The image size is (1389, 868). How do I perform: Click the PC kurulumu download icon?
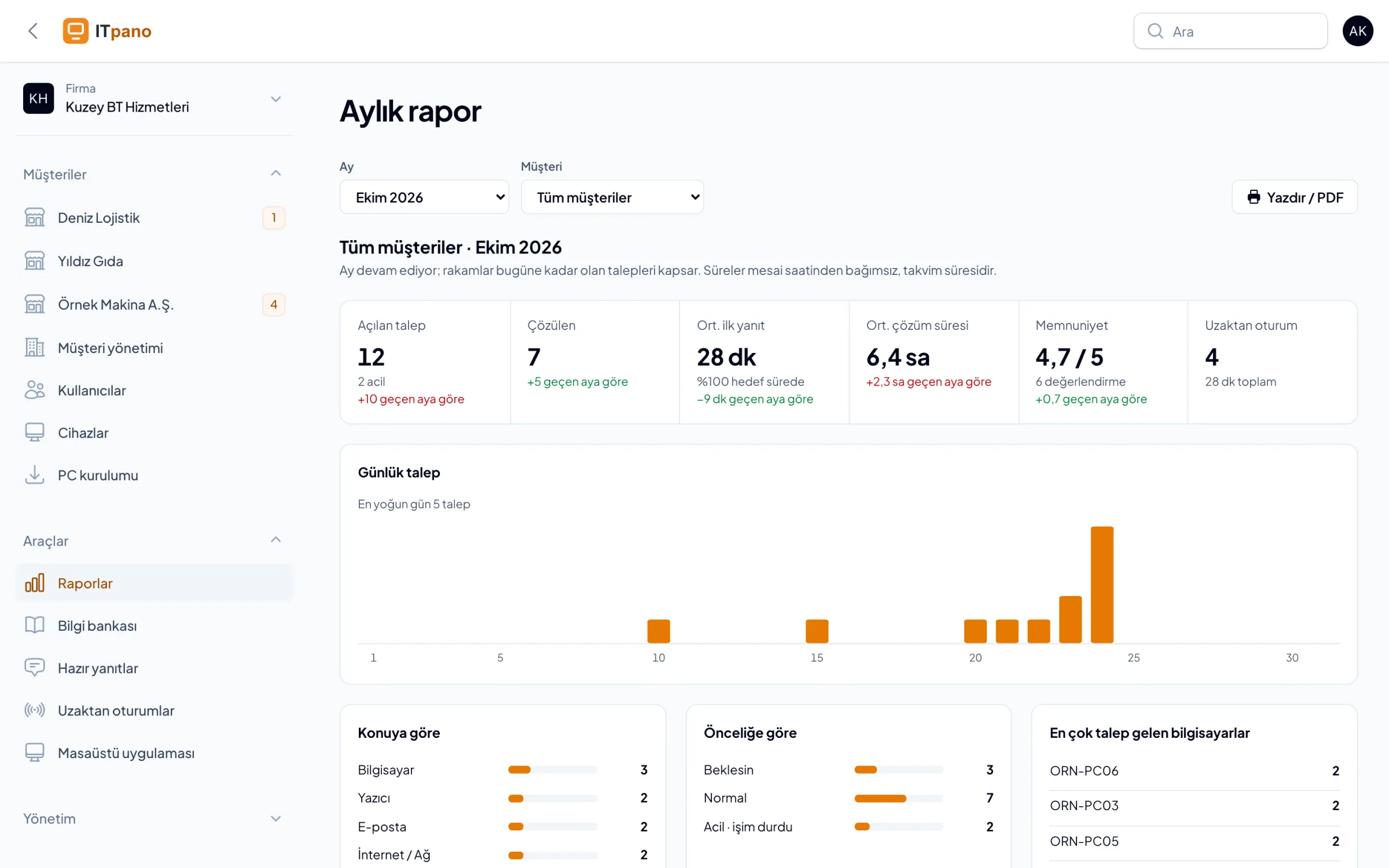click(x=35, y=475)
